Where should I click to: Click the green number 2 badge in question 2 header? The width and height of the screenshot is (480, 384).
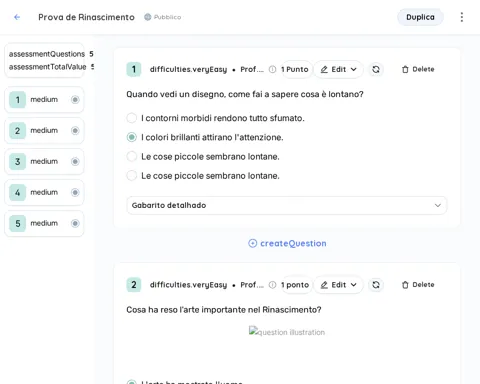(134, 285)
